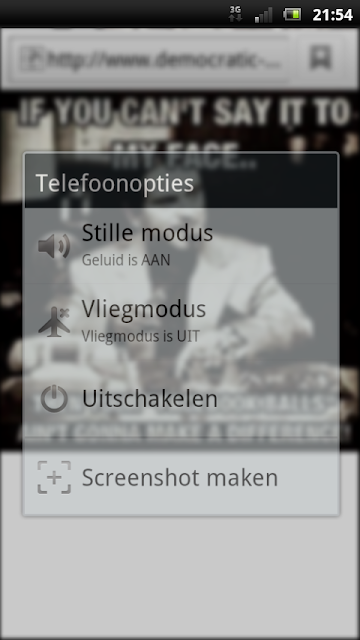This screenshot has width=360, height=640.
Task: Tap the speaker icon for Stille modus
Action: 54,247
